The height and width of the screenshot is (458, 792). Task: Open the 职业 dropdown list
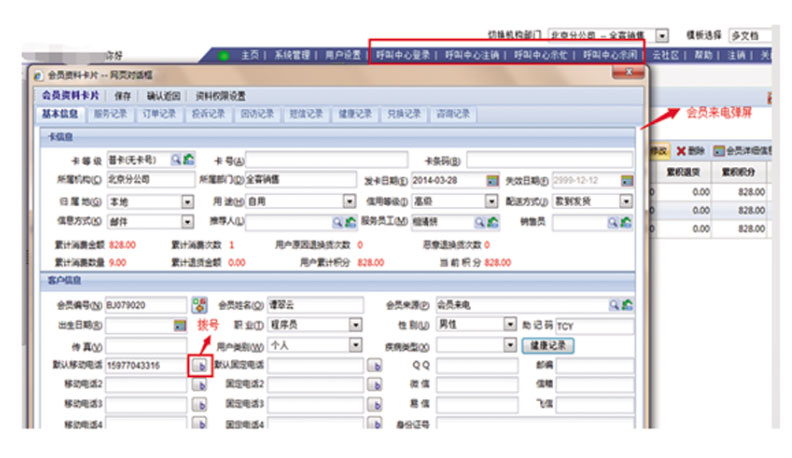tap(355, 326)
